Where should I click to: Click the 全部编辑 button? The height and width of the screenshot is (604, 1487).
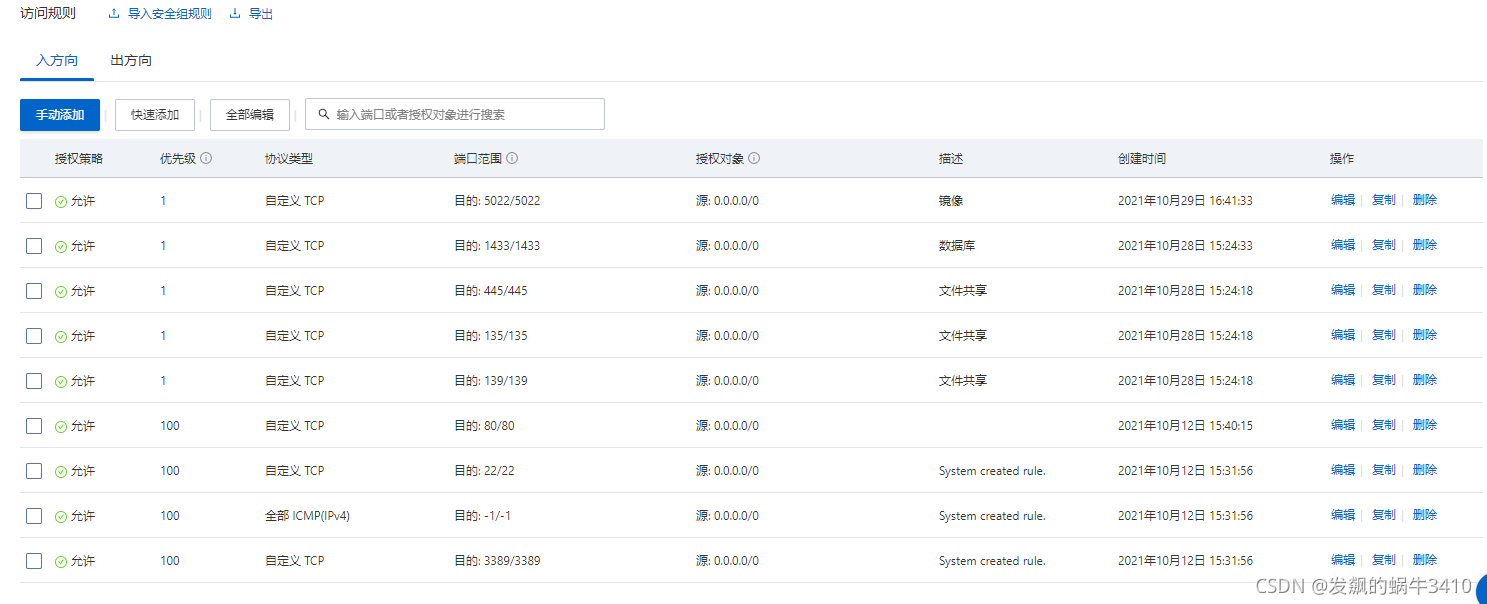(x=250, y=115)
